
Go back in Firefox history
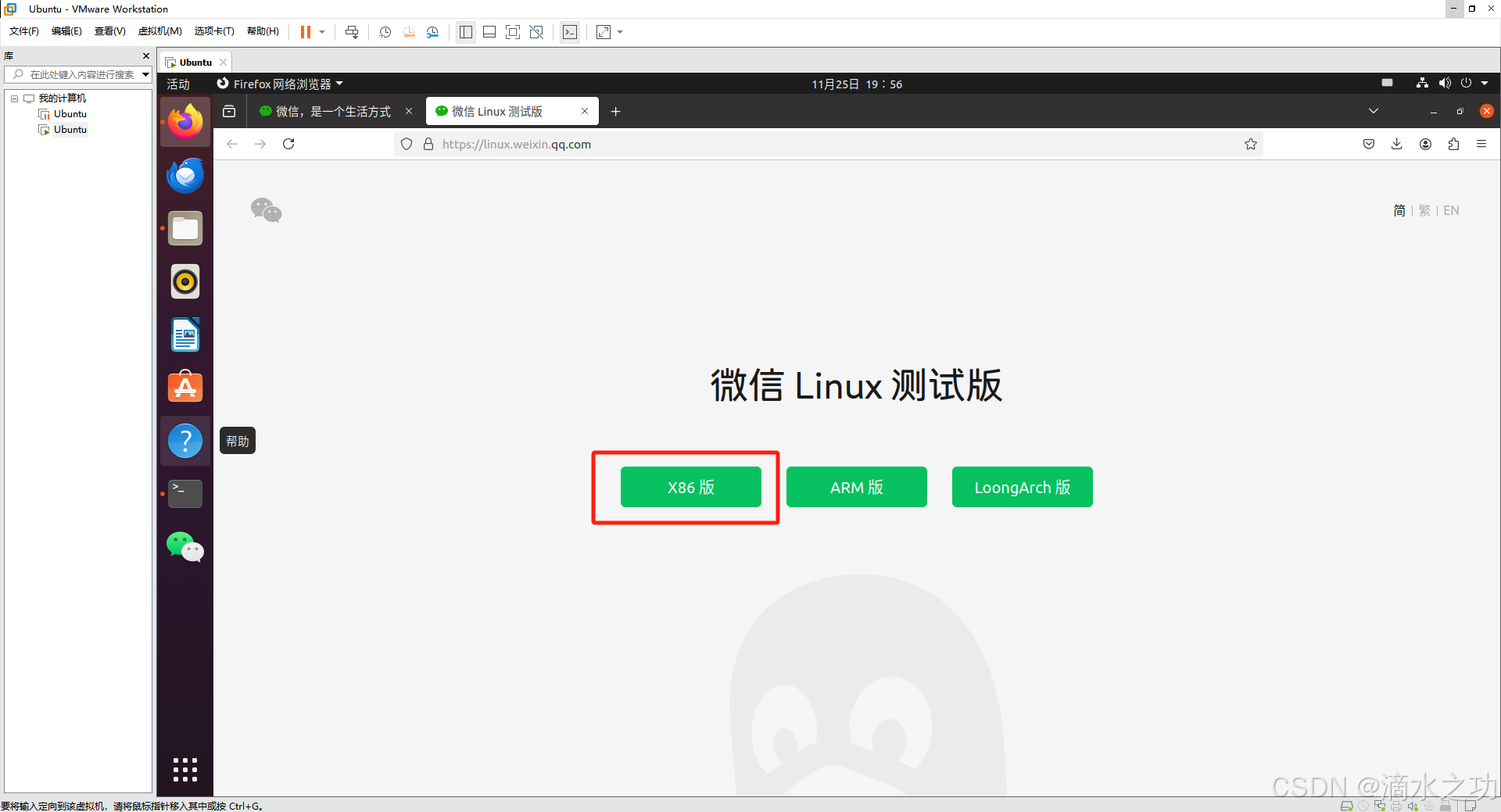click(232, 144)
